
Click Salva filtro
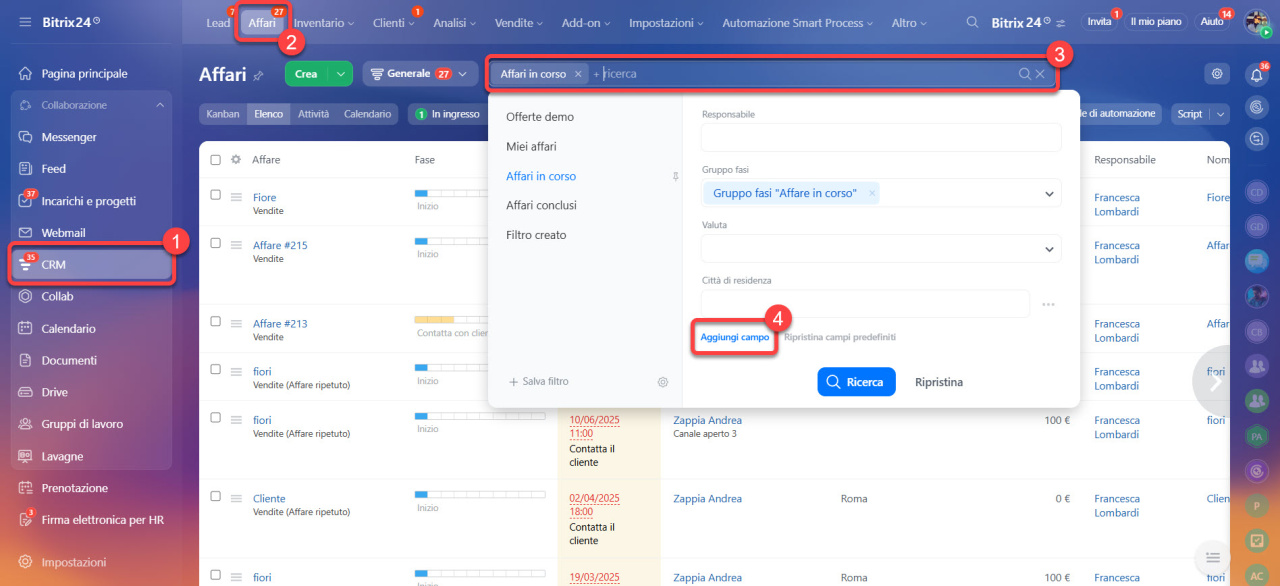click(x=539, y=382)
